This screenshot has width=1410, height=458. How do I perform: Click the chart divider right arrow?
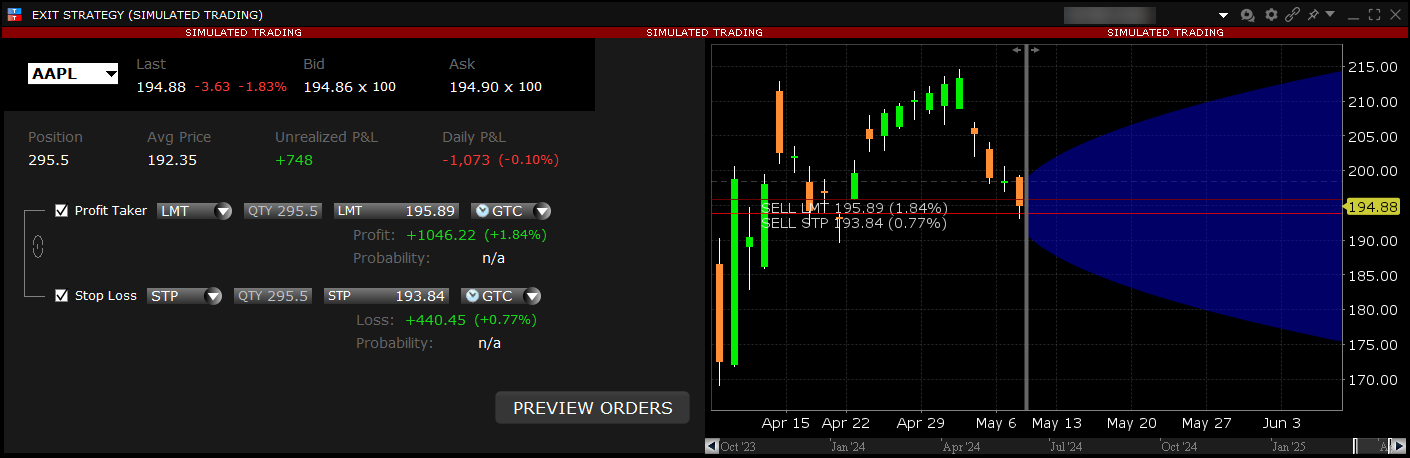click(x=1035, y=50)
